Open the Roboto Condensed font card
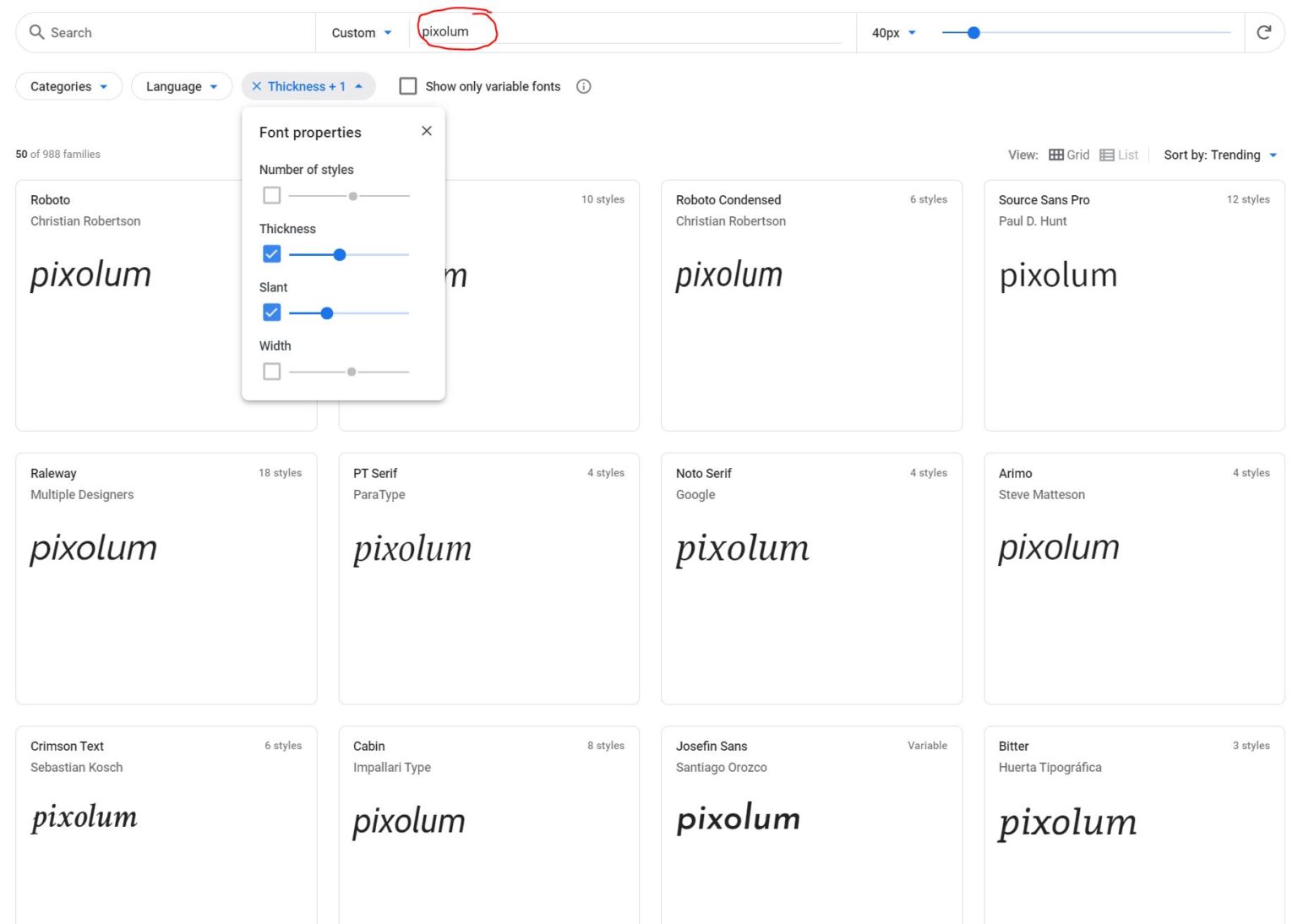The width and height of the screenshot is (1298, 924). pos(811,305)
